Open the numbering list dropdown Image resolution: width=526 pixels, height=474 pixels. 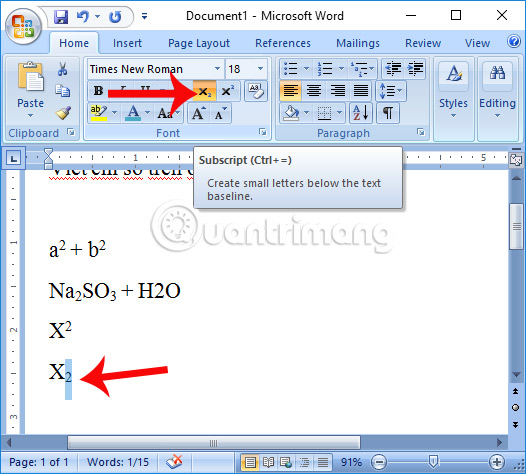[341, 69]
